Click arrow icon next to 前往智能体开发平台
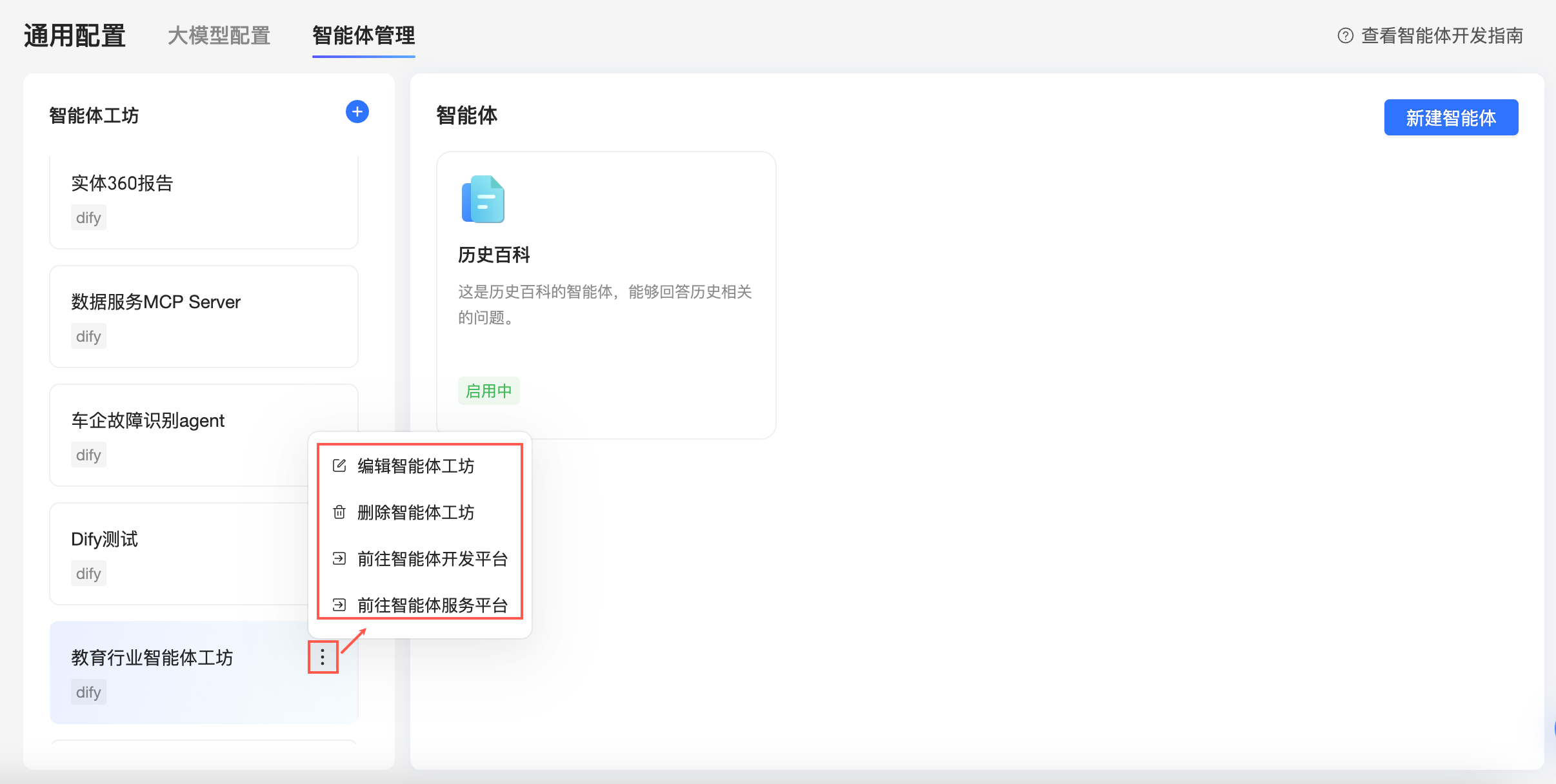Image resolution: width=1556 pixels, height=784 pixels. [339, 558]
